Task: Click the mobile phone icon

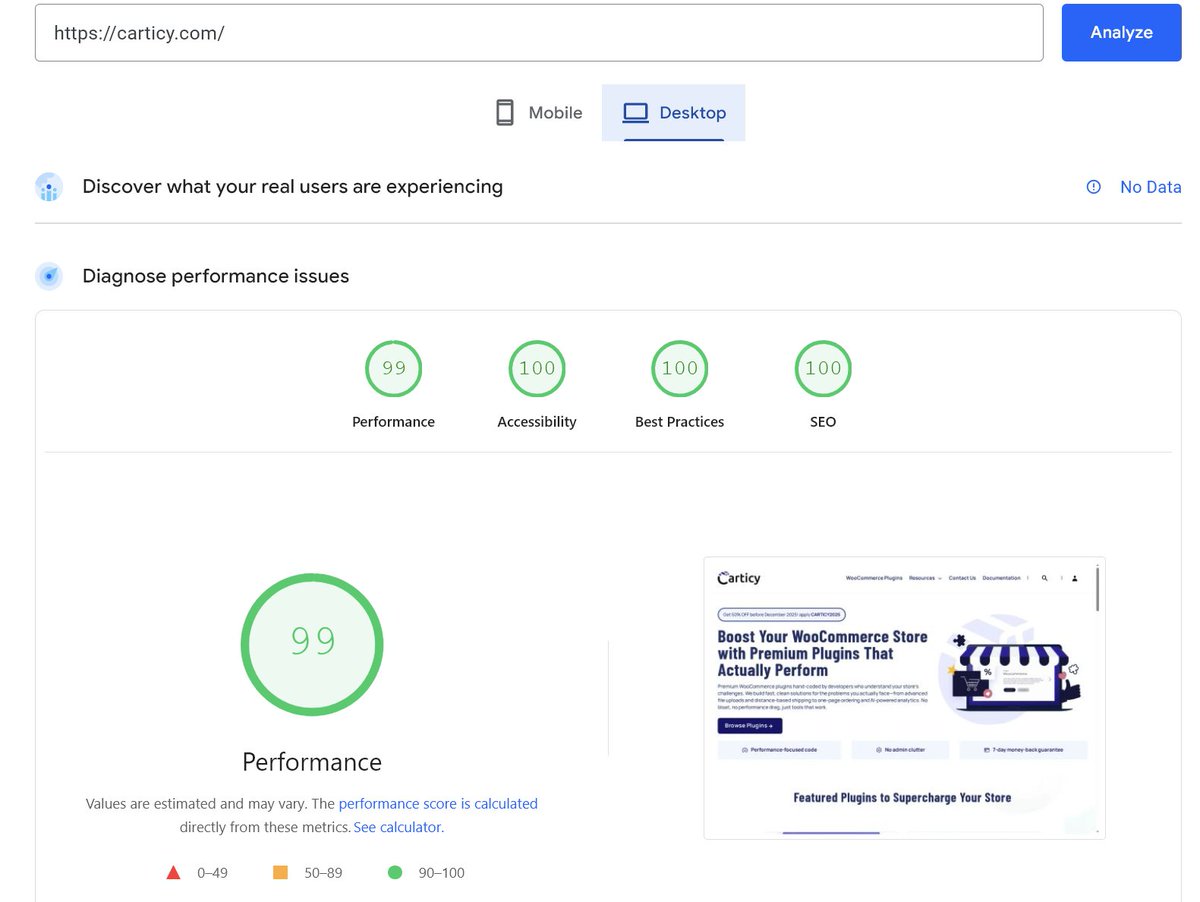Action: click(x=503, y=112)
